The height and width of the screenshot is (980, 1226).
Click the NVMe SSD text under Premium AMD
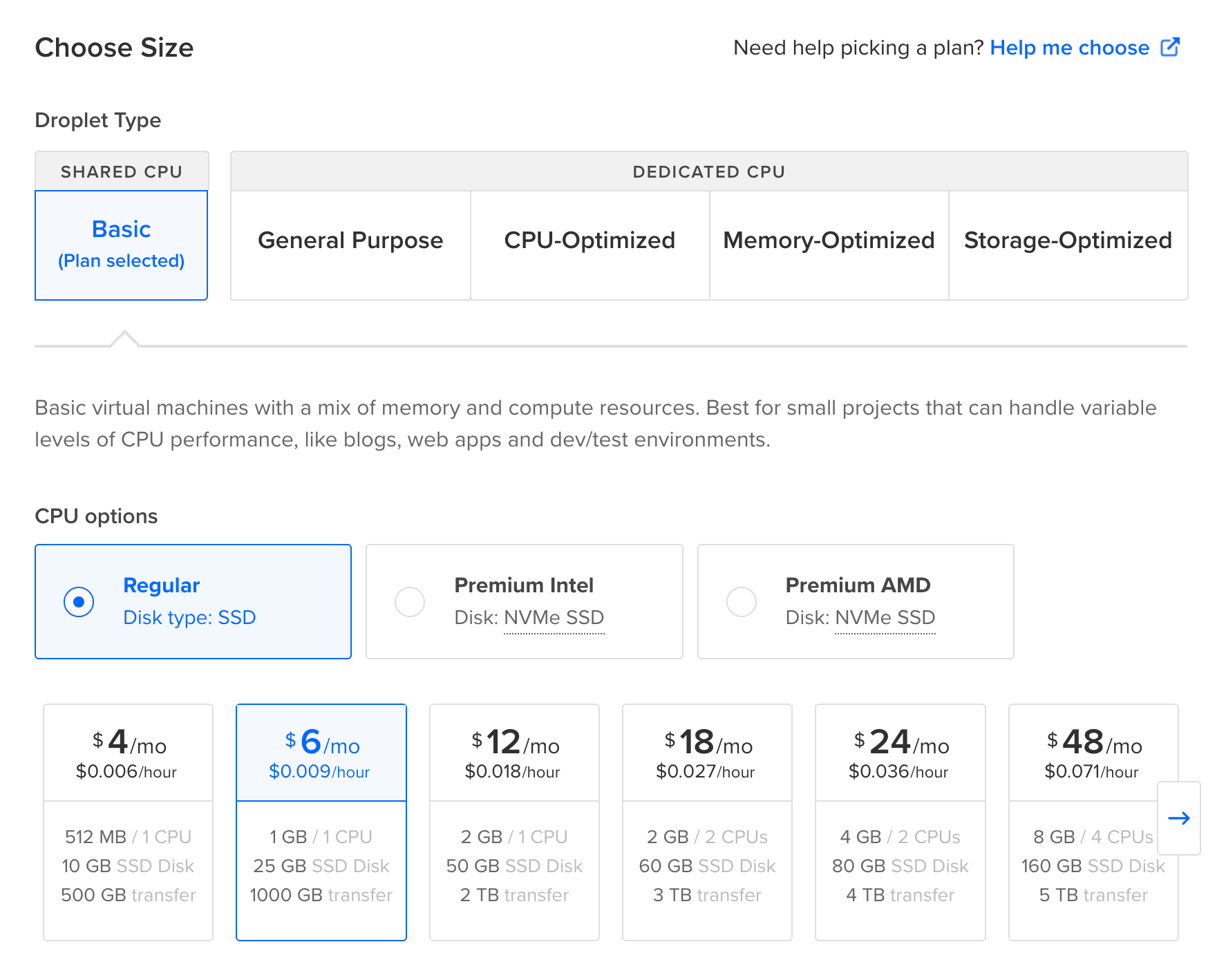(885, 618)
